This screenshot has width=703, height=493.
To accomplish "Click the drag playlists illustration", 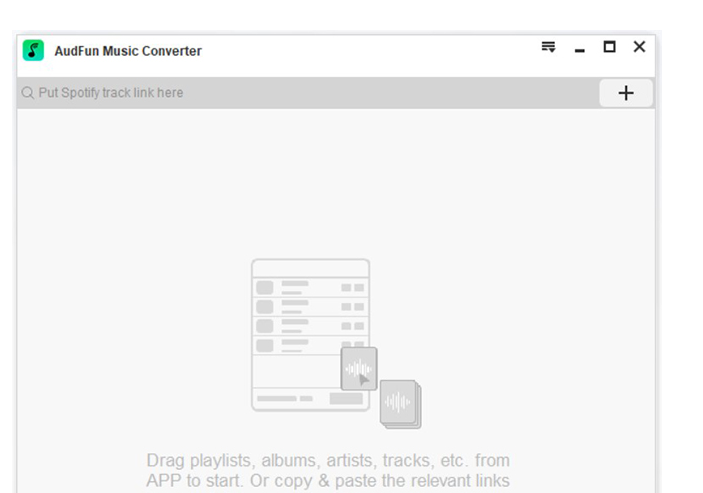I will pos(336,344).
